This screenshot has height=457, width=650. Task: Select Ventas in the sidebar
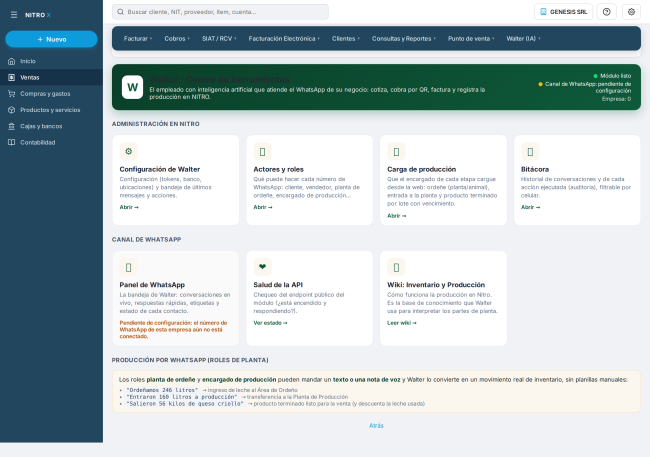tap(51, 78)
